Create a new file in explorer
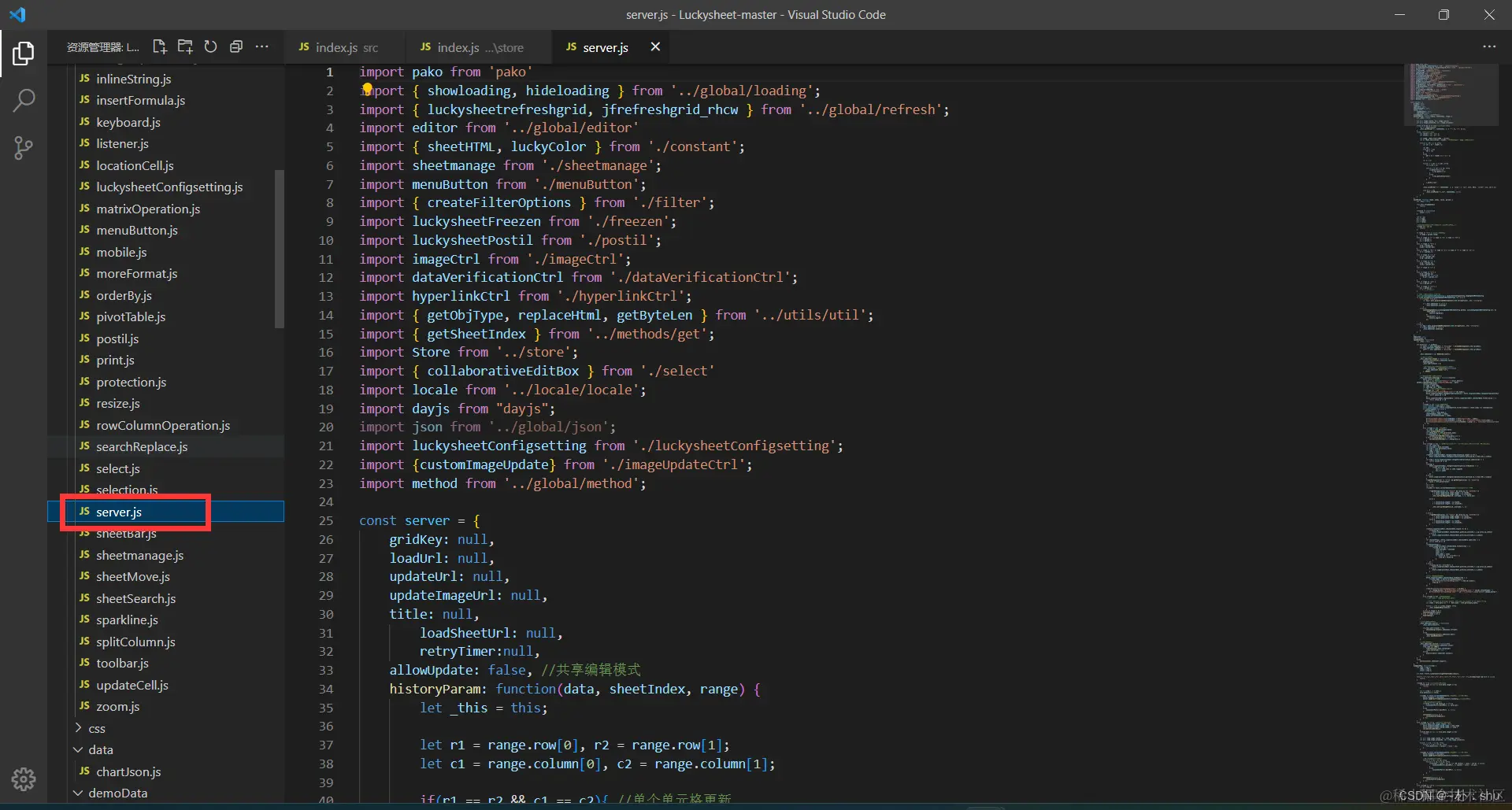 [x=160, y=46]
